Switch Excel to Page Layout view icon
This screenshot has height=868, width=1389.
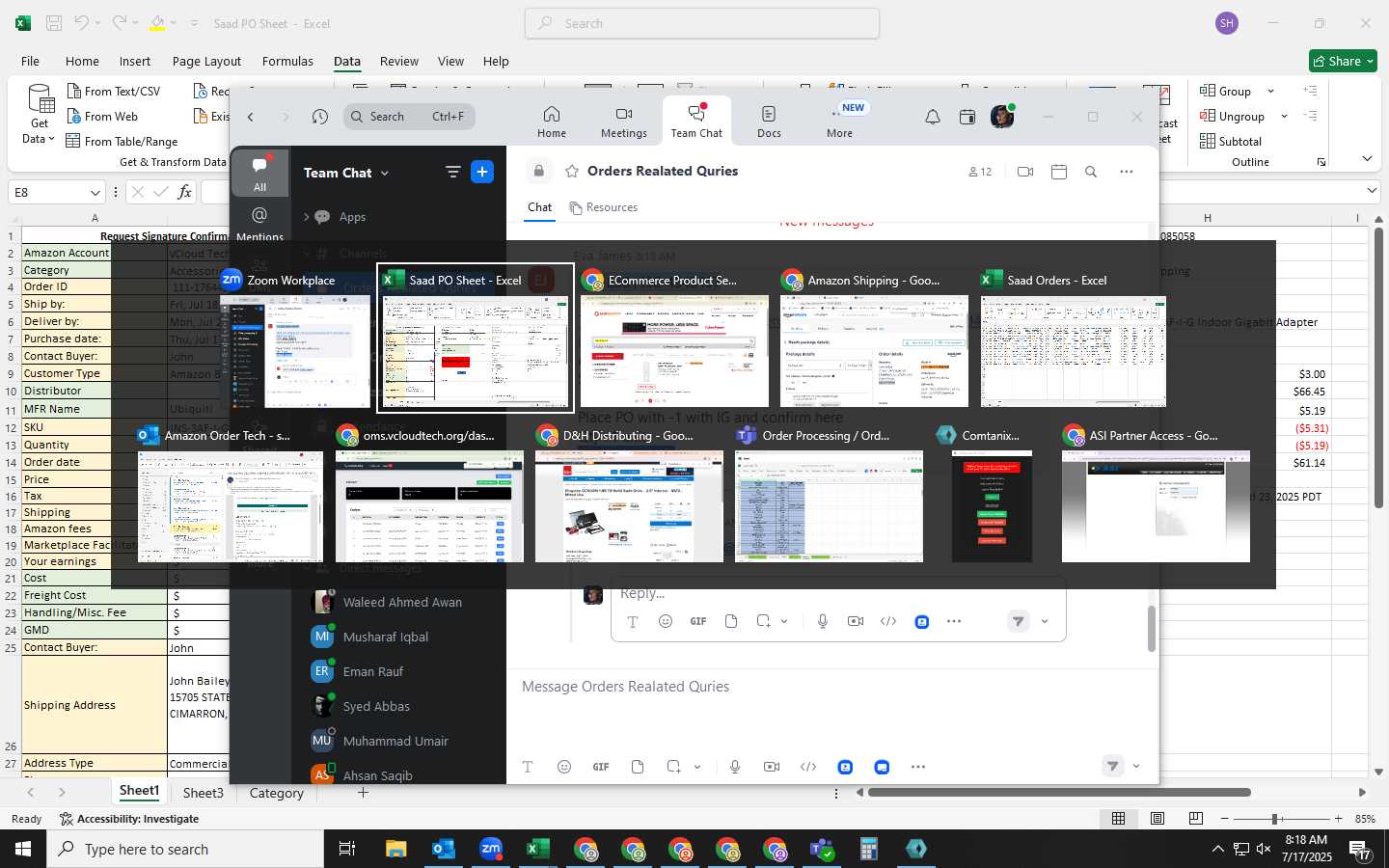(1157, 819)
